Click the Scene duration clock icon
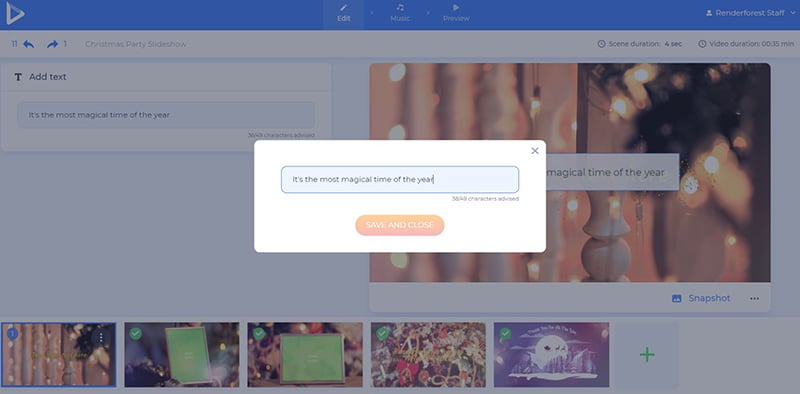 602,44
